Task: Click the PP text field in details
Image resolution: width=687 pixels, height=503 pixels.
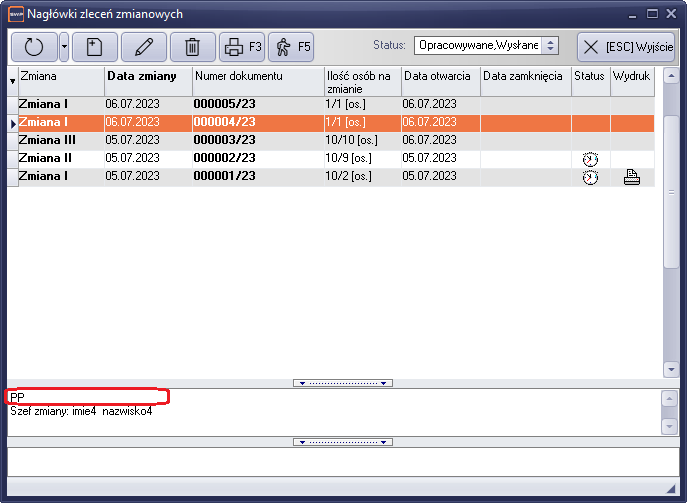Action: [x=87, y=397]
